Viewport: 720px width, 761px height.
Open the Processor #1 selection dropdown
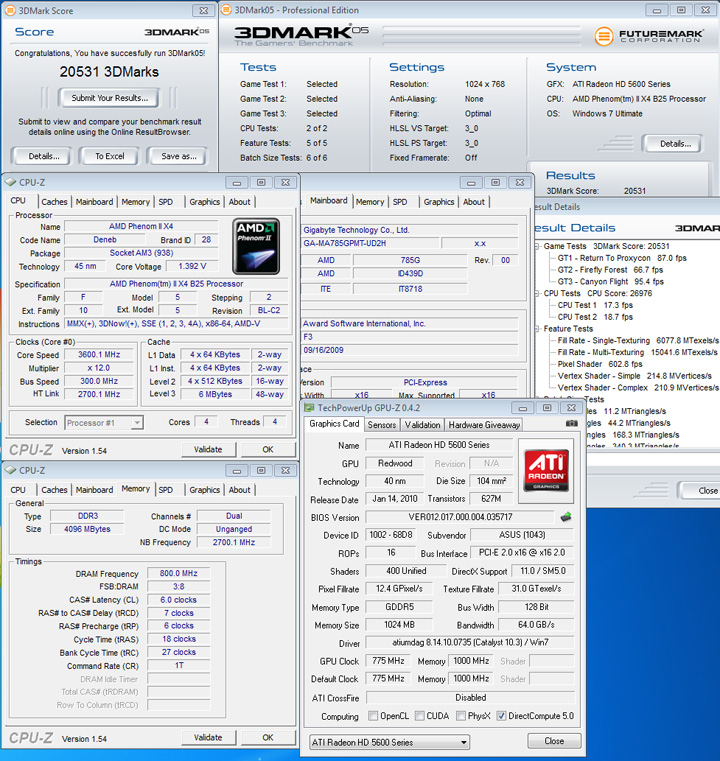point(137,423)
